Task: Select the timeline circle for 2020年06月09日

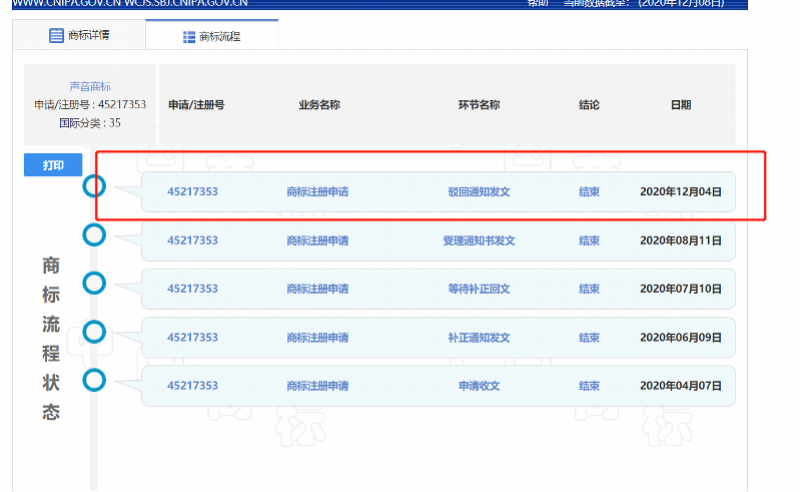Action: (94, 331)
